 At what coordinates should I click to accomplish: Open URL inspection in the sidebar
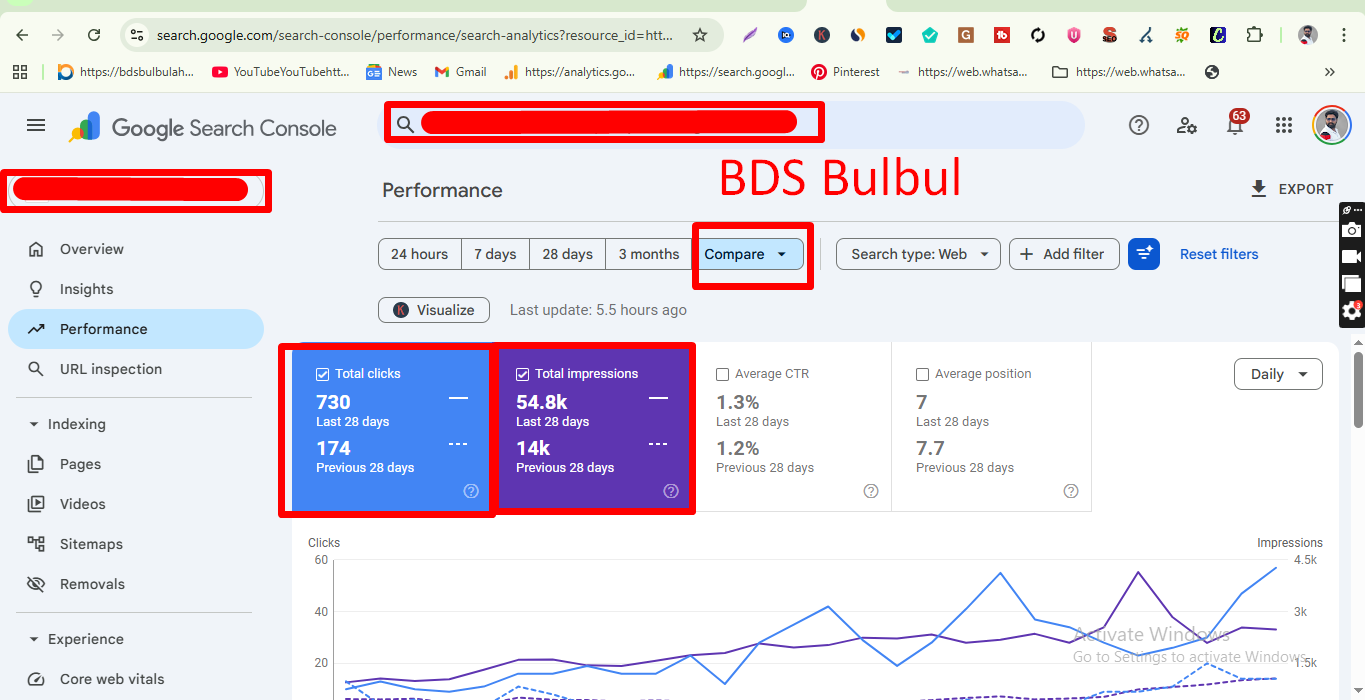coord(136,369)
